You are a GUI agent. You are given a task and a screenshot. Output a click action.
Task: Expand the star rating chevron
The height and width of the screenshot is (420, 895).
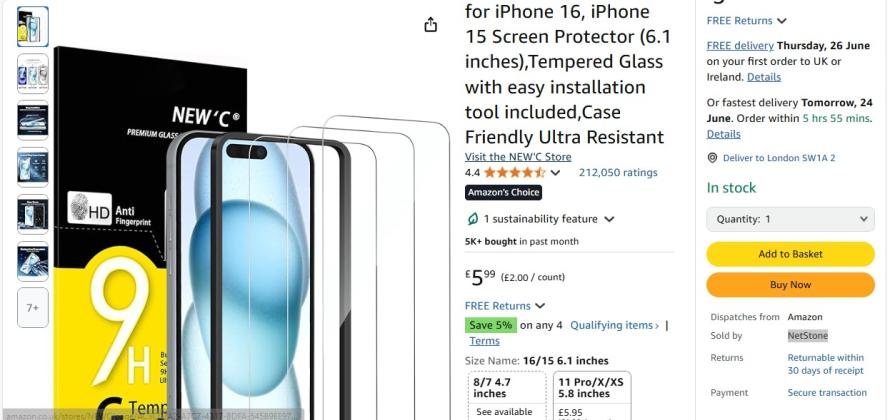[555, 173]
